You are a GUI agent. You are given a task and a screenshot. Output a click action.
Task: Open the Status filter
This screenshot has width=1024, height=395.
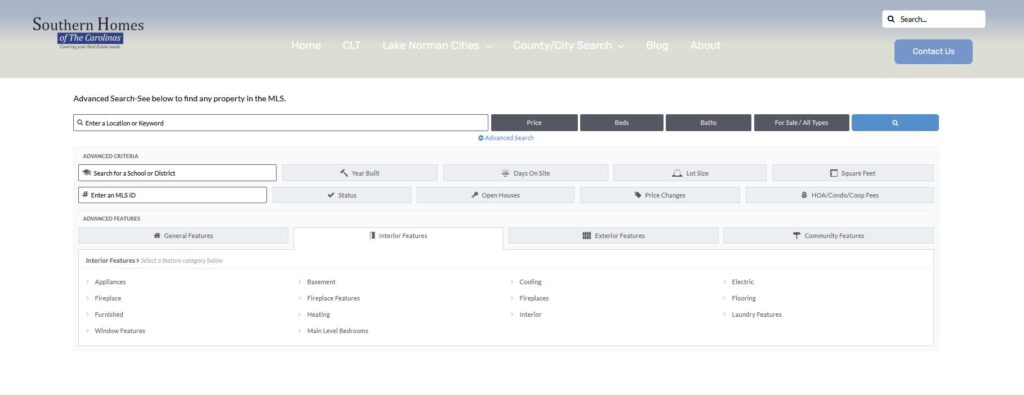[342, 195]
